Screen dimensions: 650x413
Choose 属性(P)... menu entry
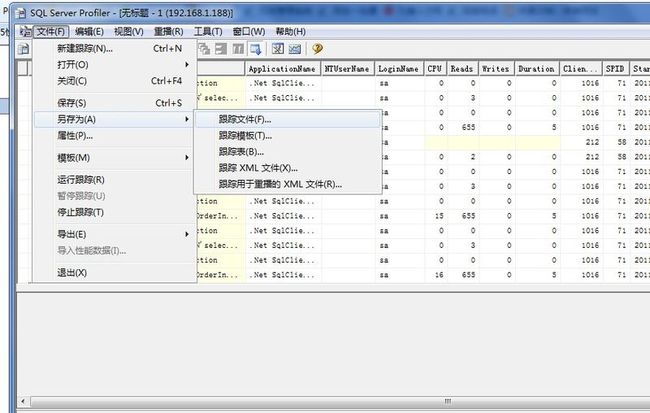coord(115,136)
